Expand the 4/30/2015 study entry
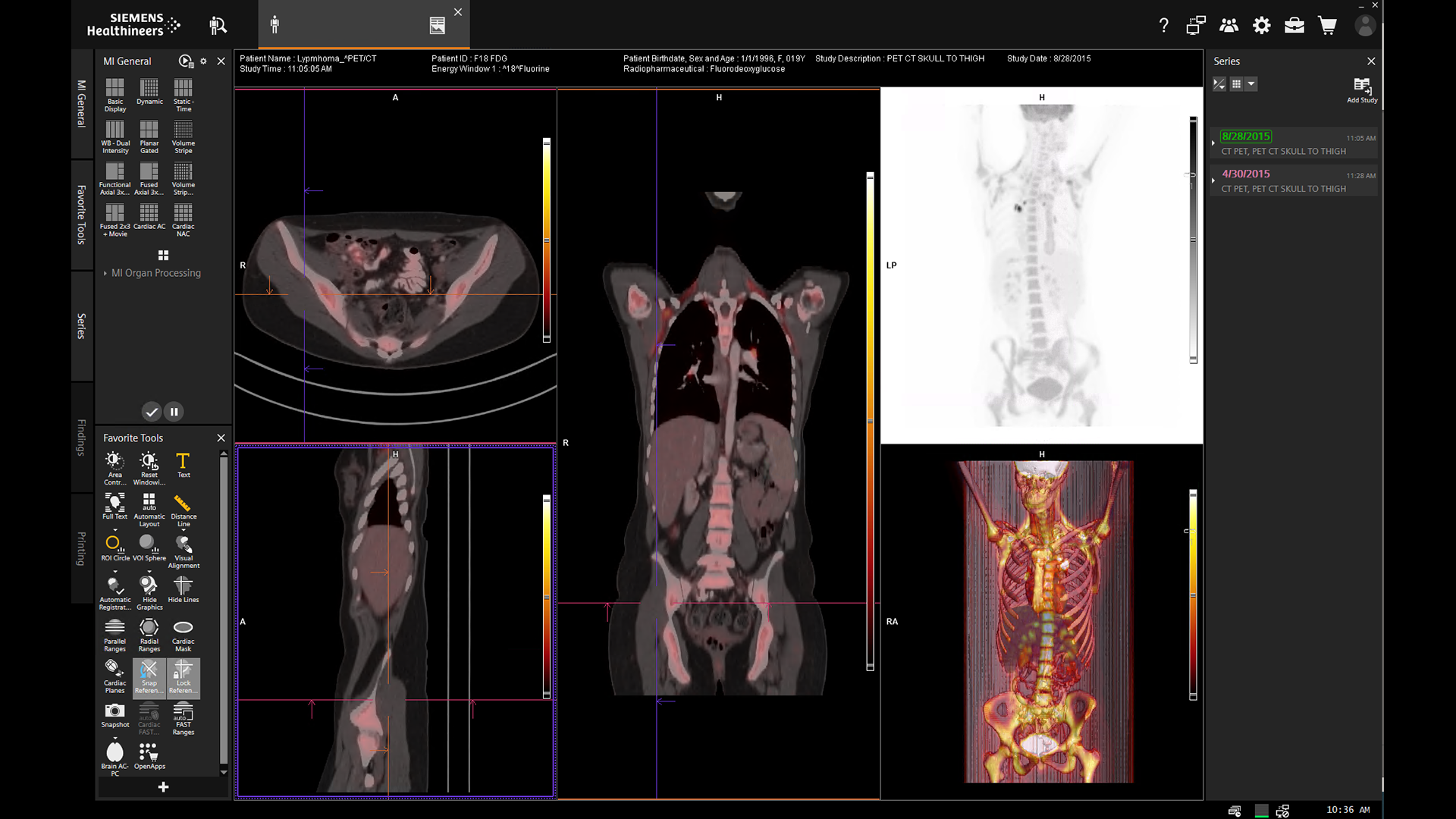The image size is (1456, 819). (1213, 180)
